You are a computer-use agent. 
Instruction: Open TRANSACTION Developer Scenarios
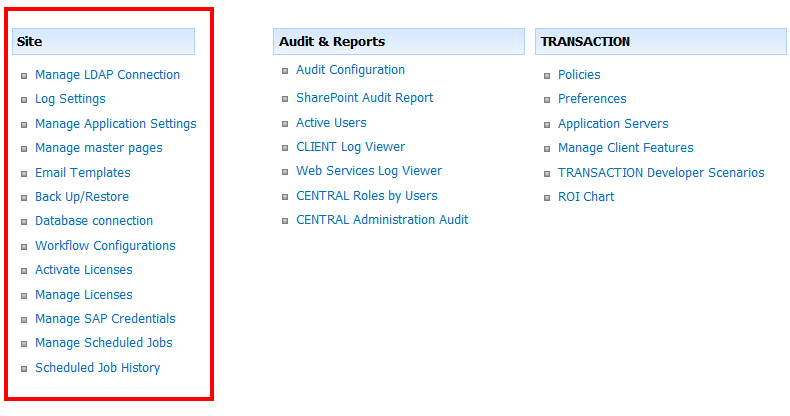pyautogui.click(x=661, y=173)
